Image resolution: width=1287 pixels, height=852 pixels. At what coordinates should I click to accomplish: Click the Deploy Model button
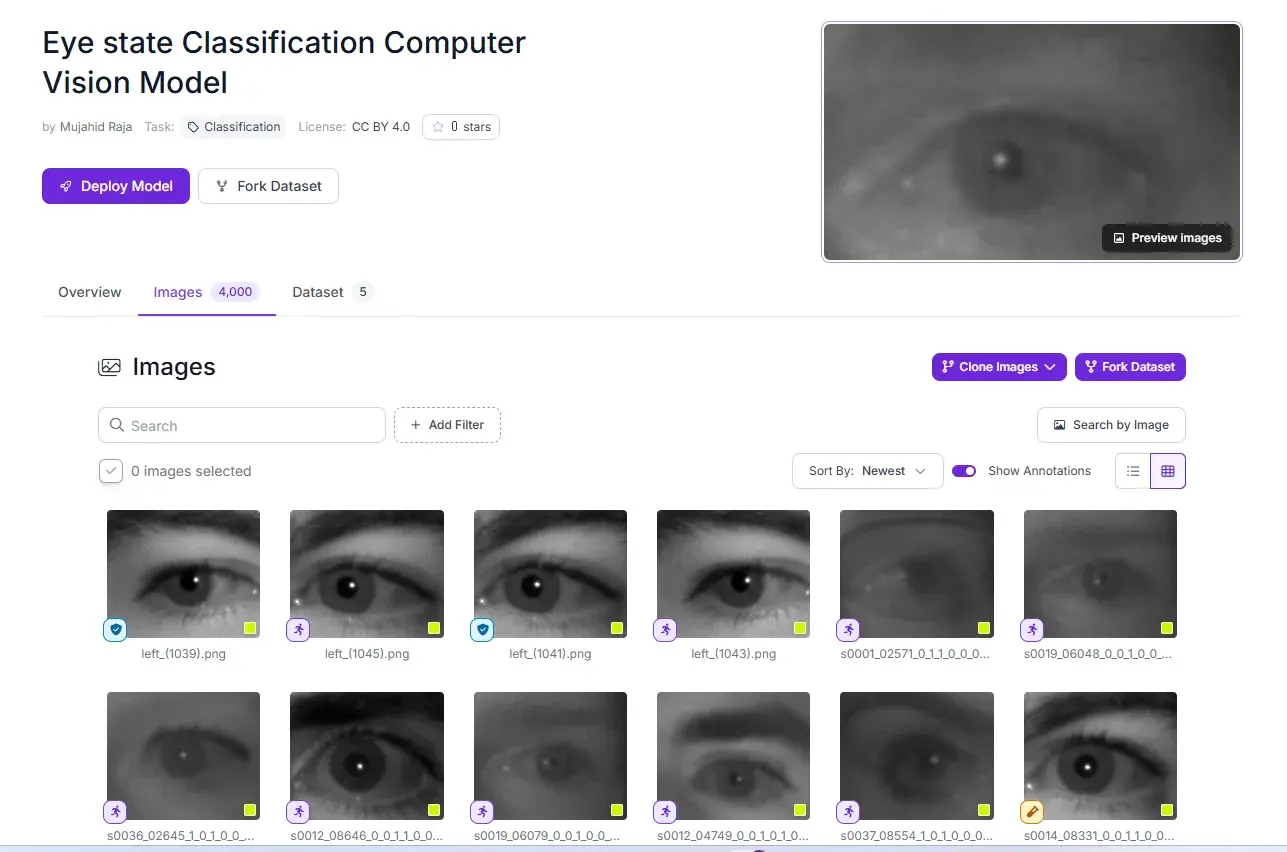(116, 186)
